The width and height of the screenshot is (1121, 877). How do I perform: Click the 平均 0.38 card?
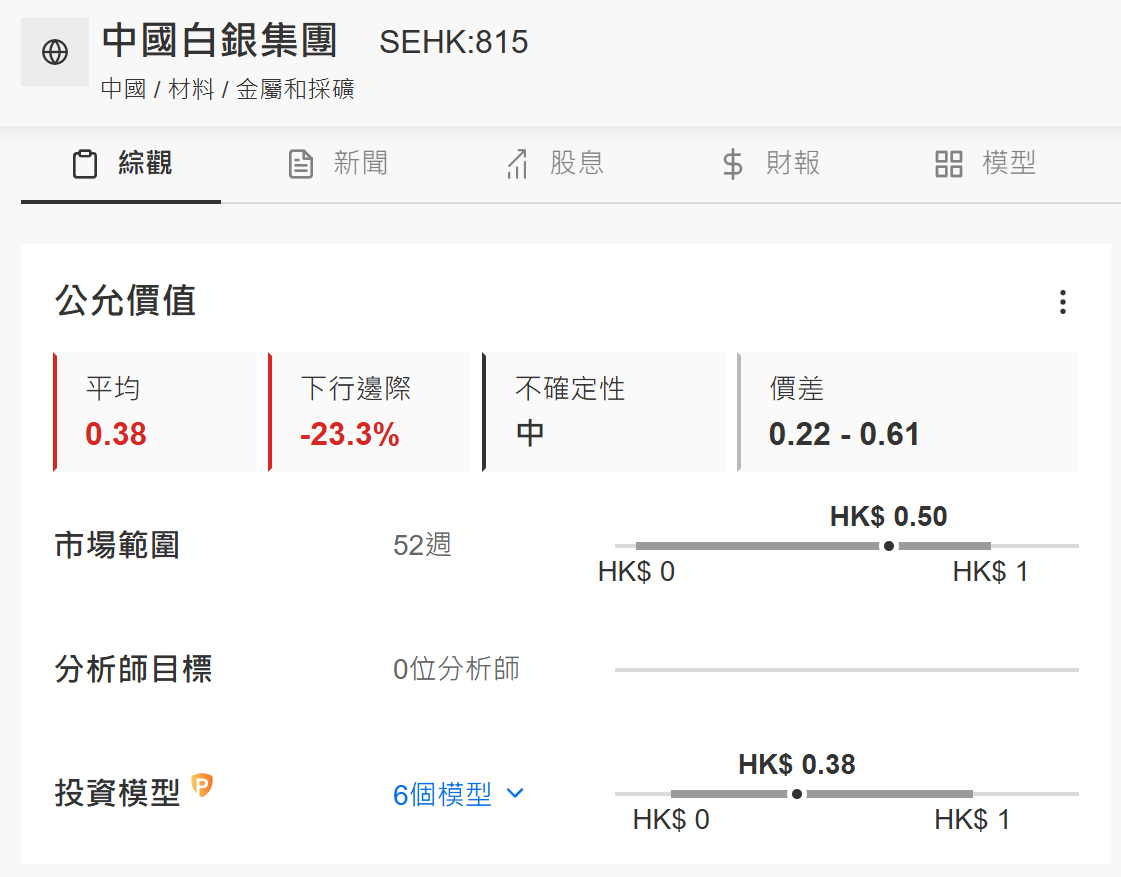click(x=154, y=412)
